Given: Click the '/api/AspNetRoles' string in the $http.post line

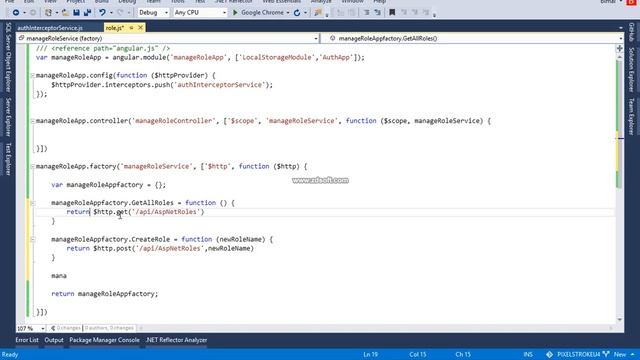Looking at the screenshot, I should [170, 249].
